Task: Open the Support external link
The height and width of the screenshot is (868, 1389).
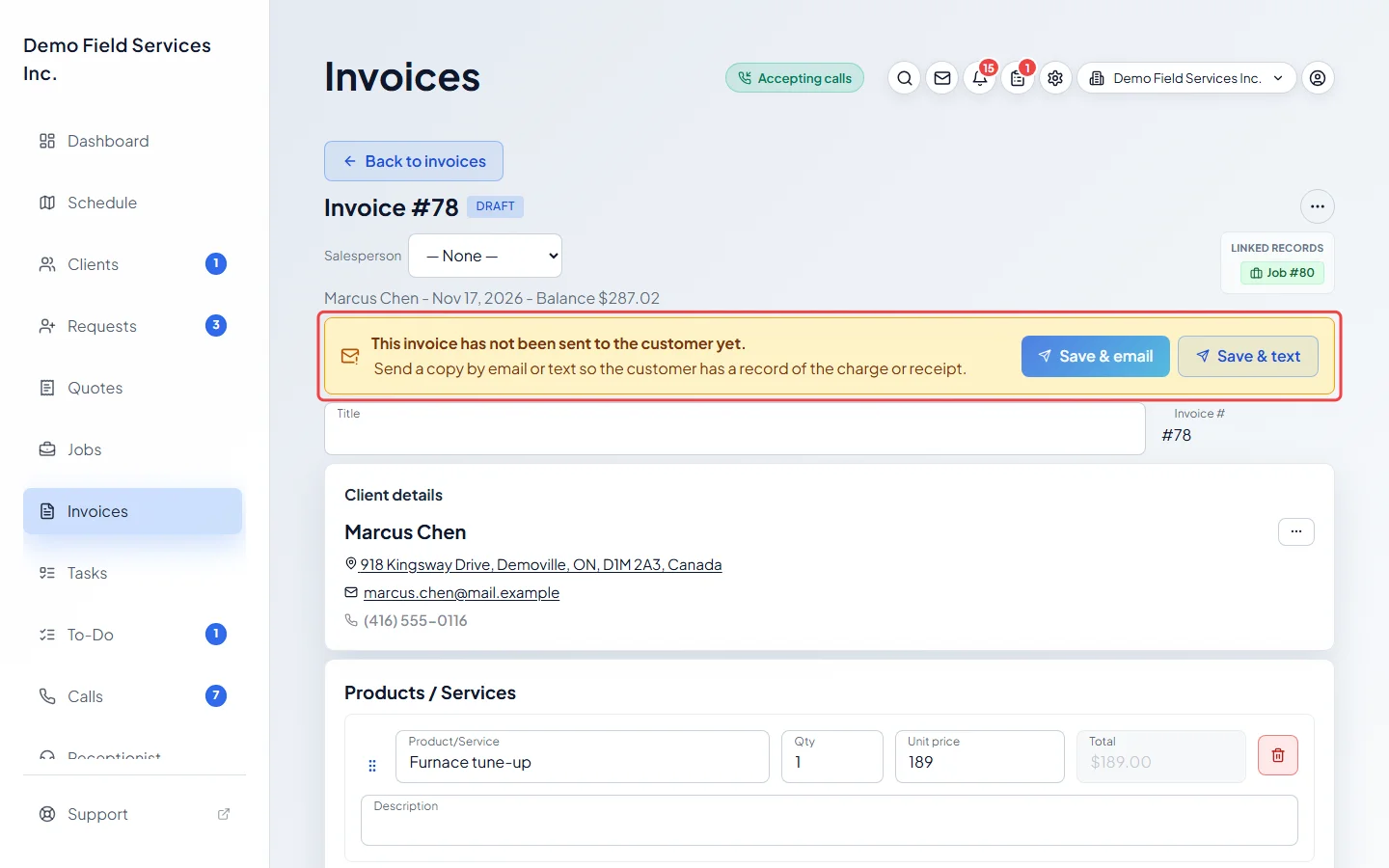Action: pos(133,814)
